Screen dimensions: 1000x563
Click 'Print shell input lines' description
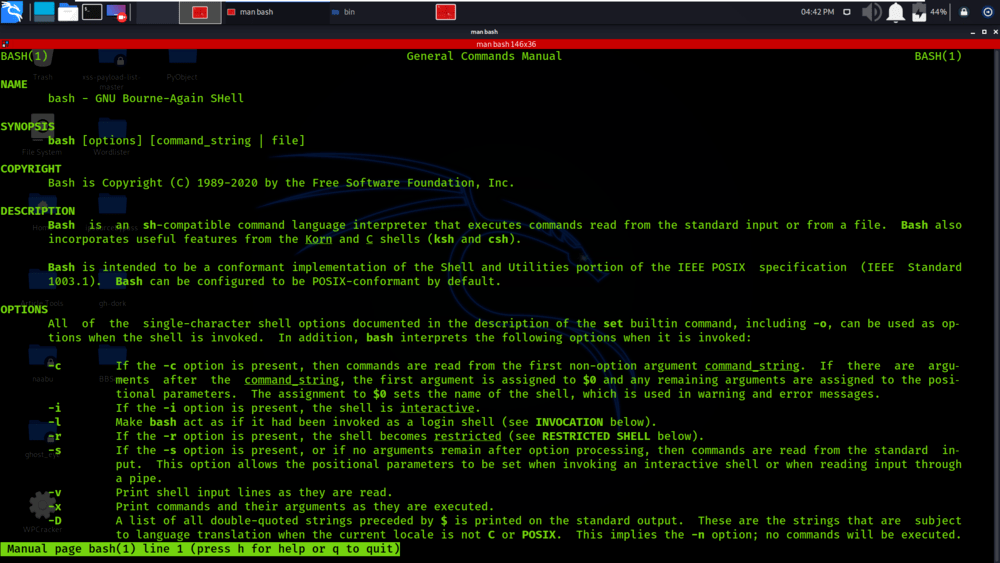click(254, 492)
